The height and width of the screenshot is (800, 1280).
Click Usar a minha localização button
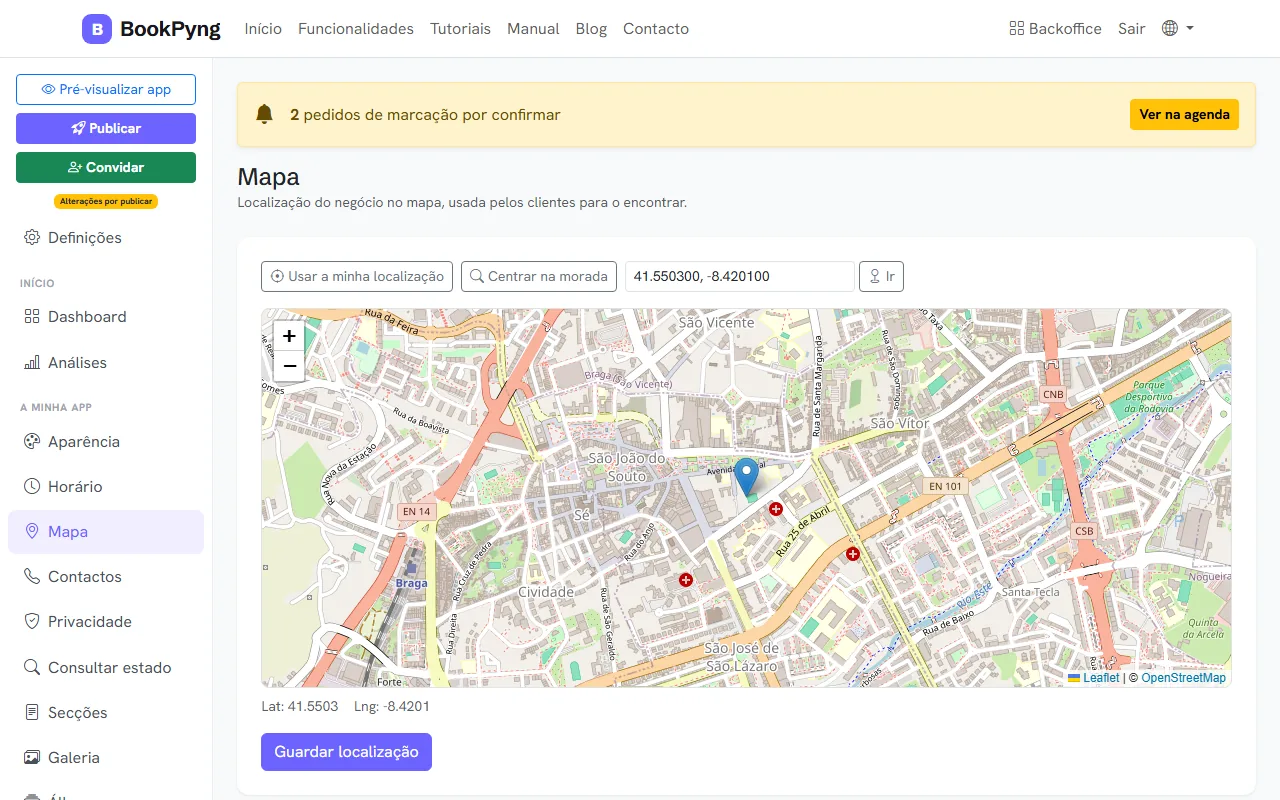click(357, 276)
